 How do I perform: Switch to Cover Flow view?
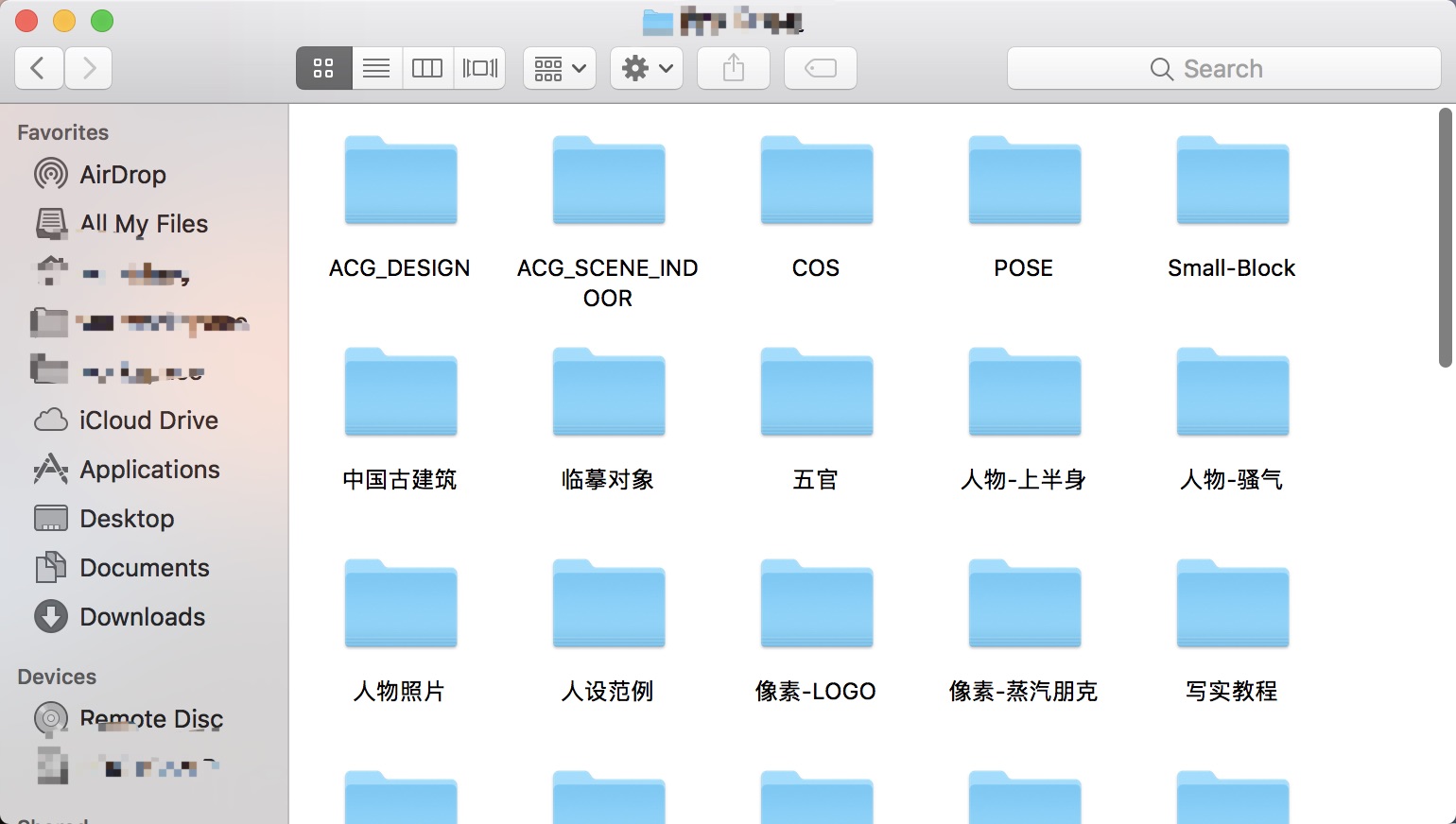[479, 68]
